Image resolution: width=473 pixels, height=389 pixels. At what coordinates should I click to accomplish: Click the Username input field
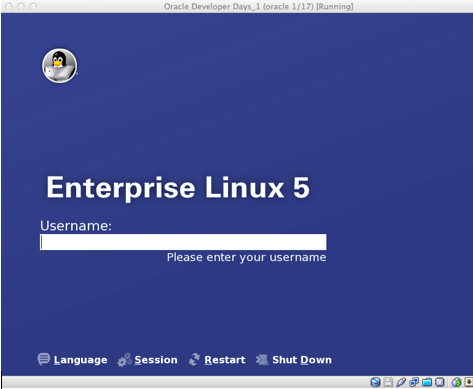coord(183,242)
